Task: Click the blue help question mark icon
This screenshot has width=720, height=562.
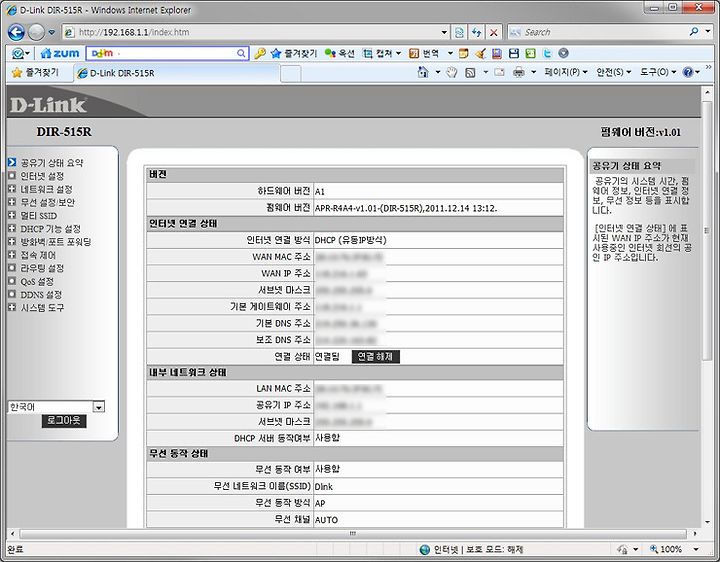Action: [x=687, y=72]
